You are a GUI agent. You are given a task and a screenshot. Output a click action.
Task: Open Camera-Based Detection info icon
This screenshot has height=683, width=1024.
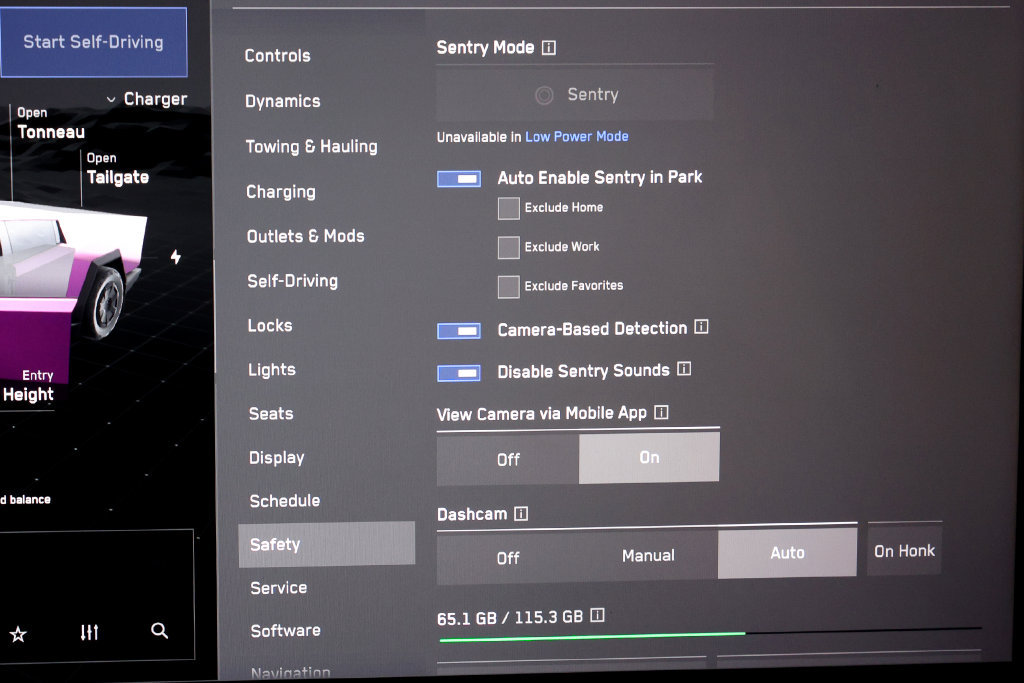point(701,326)
